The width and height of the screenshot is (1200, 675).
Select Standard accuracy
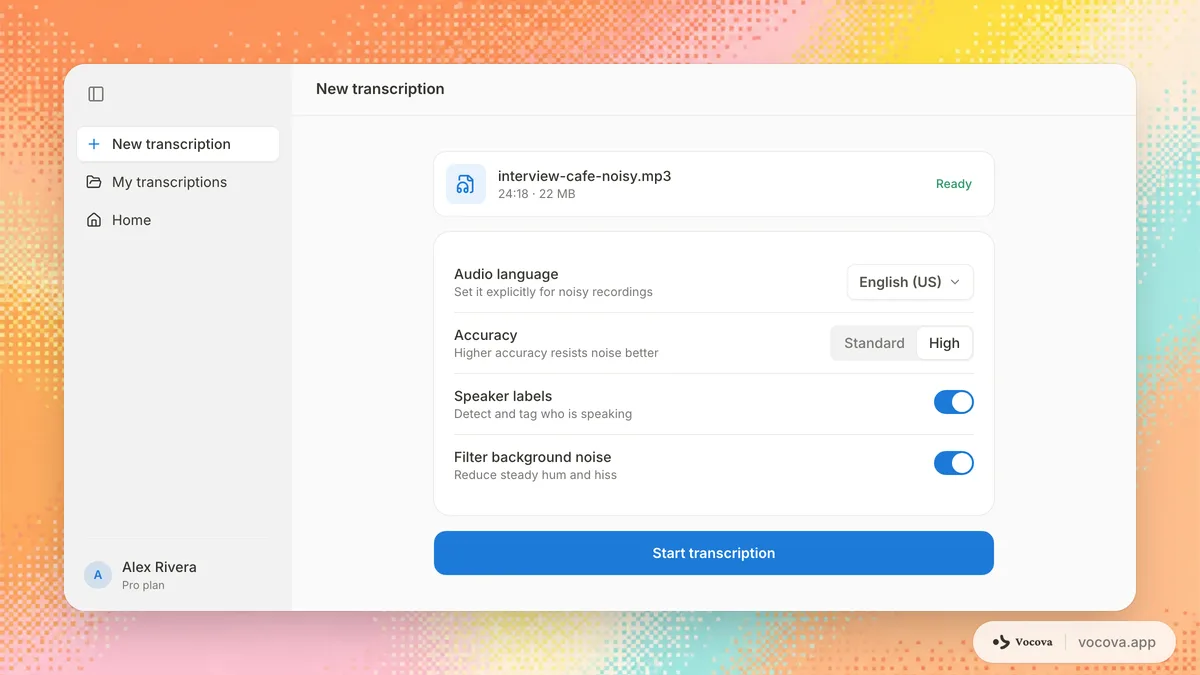point(874,343)
